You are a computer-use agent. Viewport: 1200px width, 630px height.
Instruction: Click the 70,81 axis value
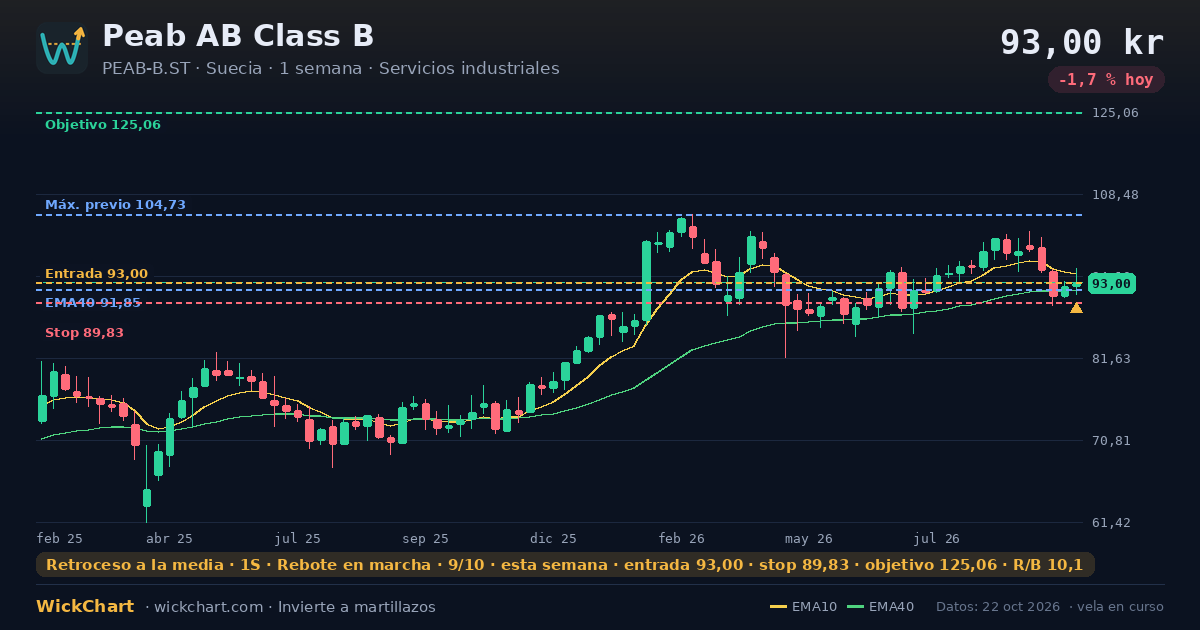point(1112,441)
